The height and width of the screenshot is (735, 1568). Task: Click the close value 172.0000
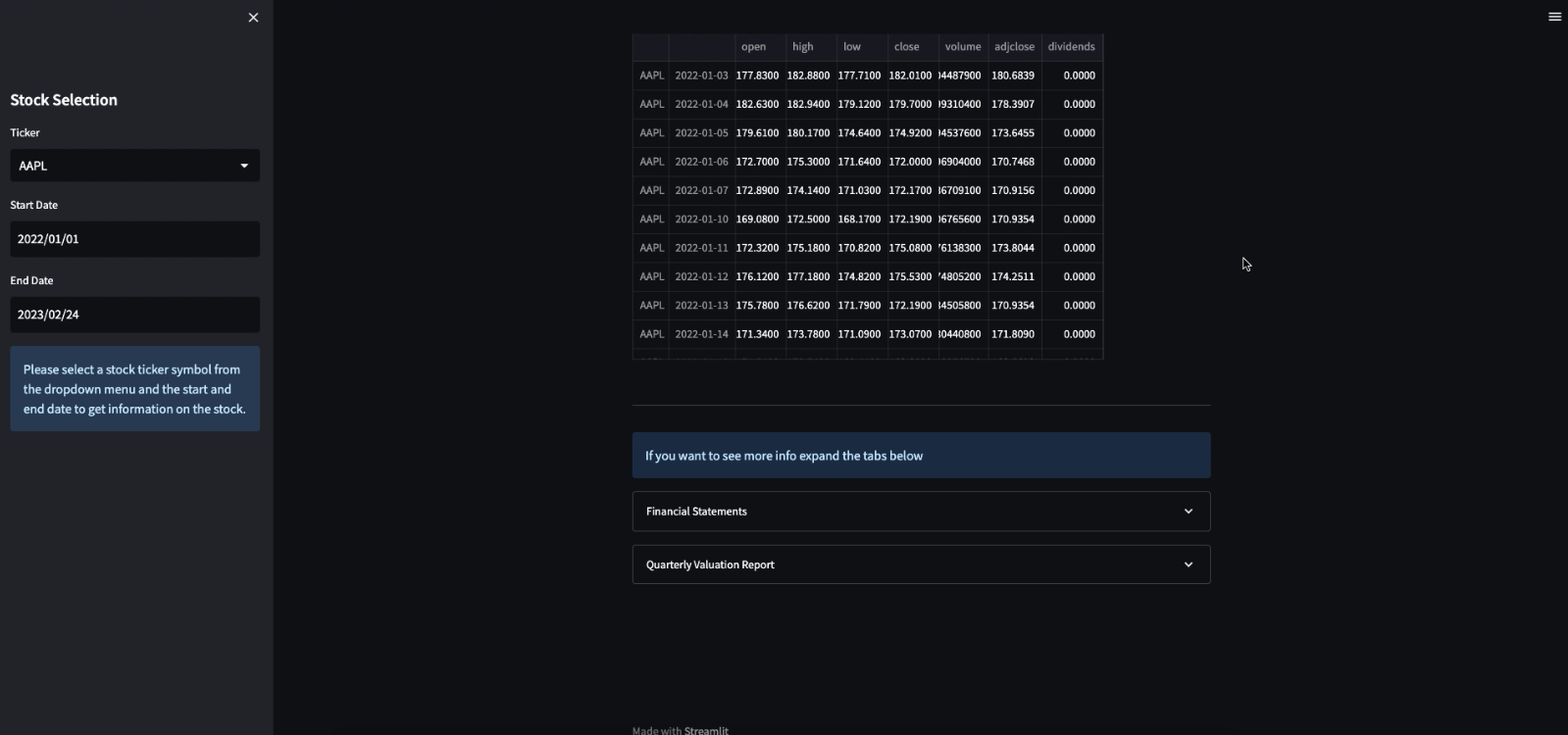pyautogui.click(x=912, y=162)
